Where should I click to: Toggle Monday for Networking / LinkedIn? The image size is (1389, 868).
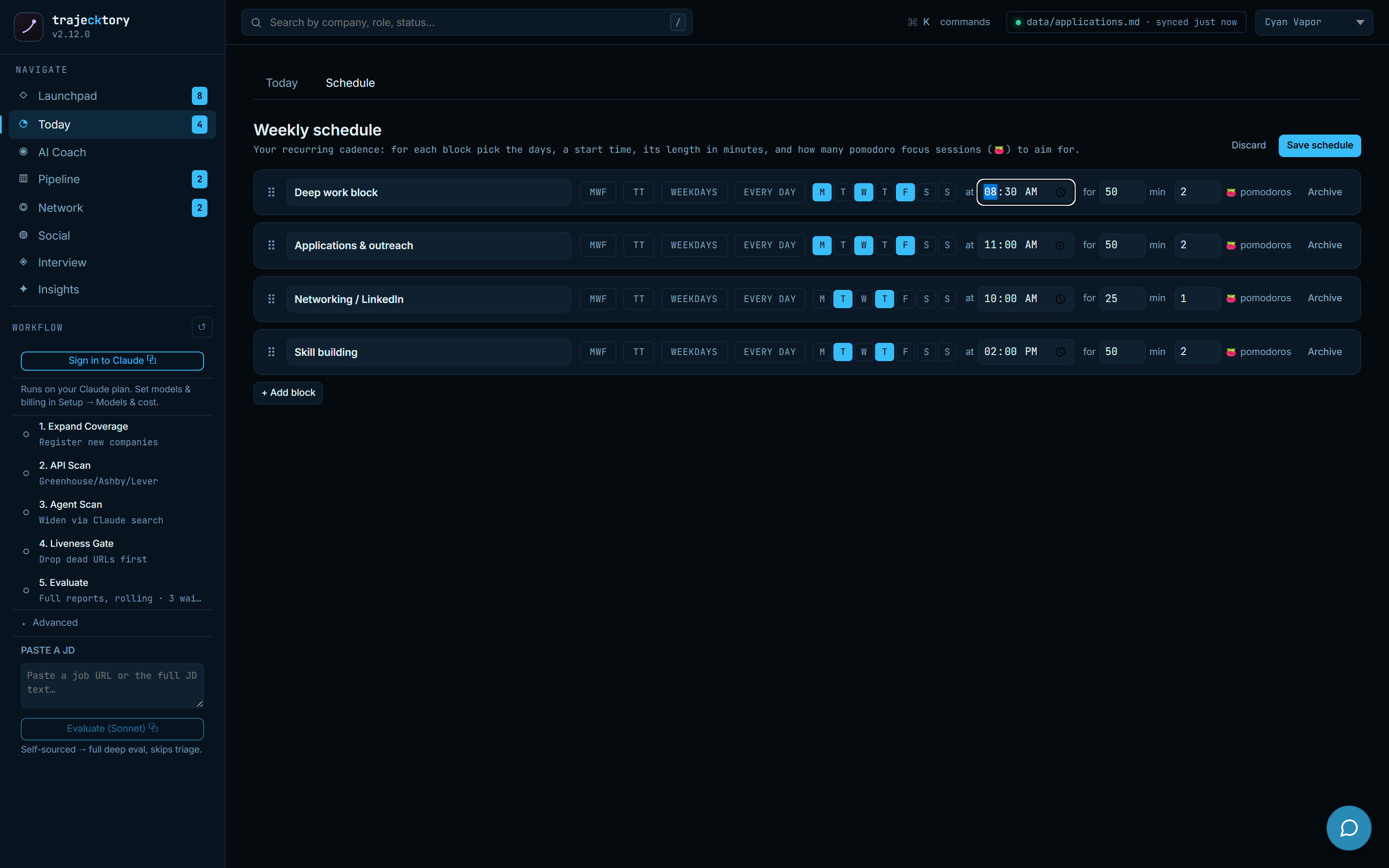[822, 299]
